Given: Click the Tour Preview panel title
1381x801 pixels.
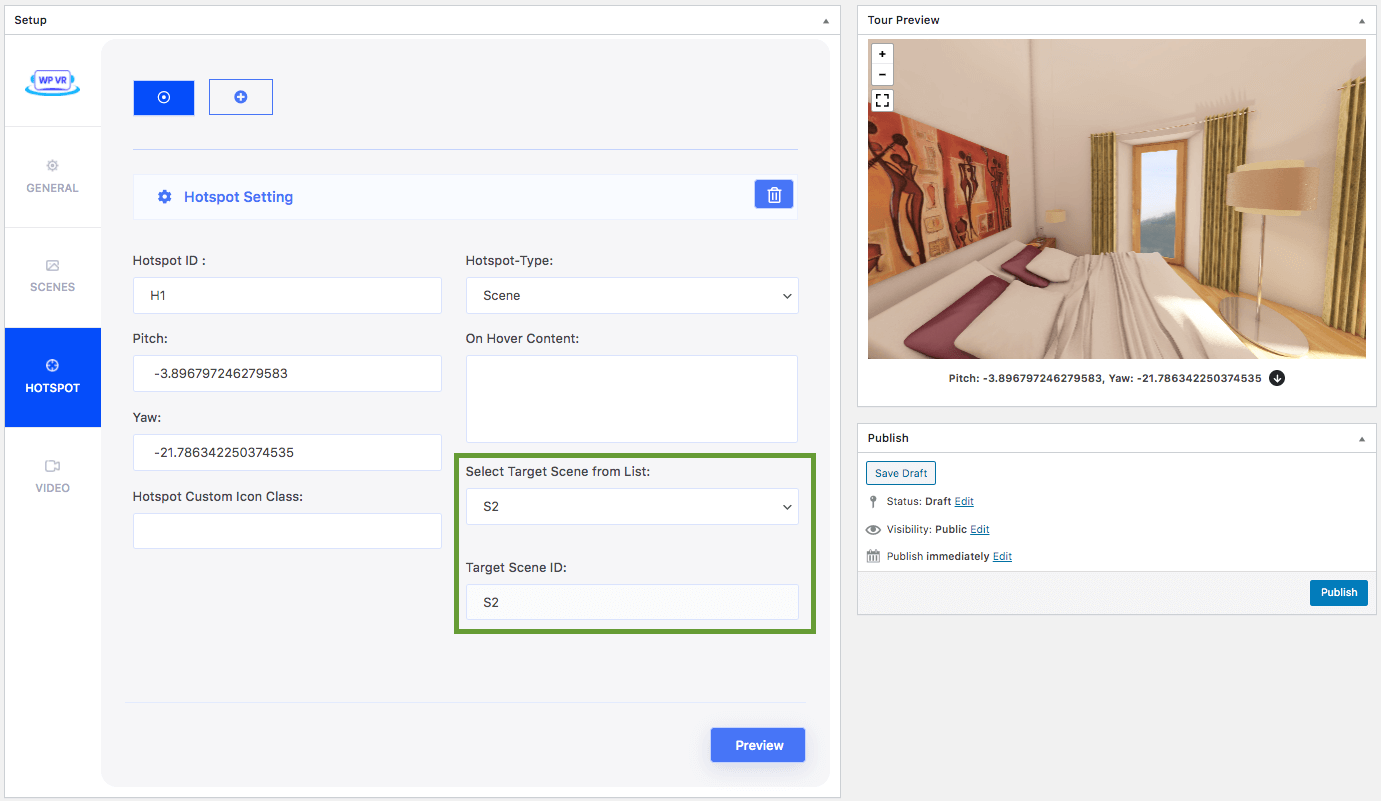Looking at the screenshot, I should tap(904, 20).
